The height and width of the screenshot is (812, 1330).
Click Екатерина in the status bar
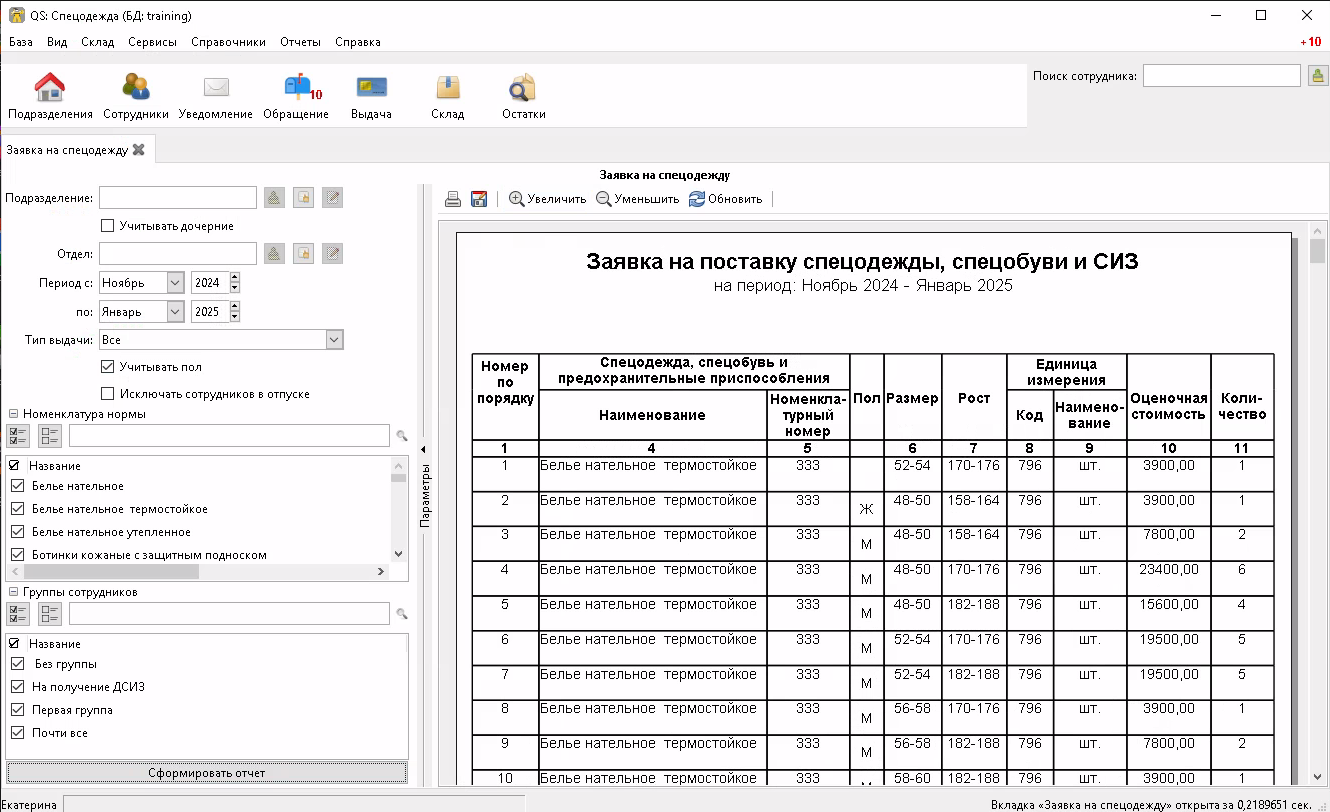[28, 804]
